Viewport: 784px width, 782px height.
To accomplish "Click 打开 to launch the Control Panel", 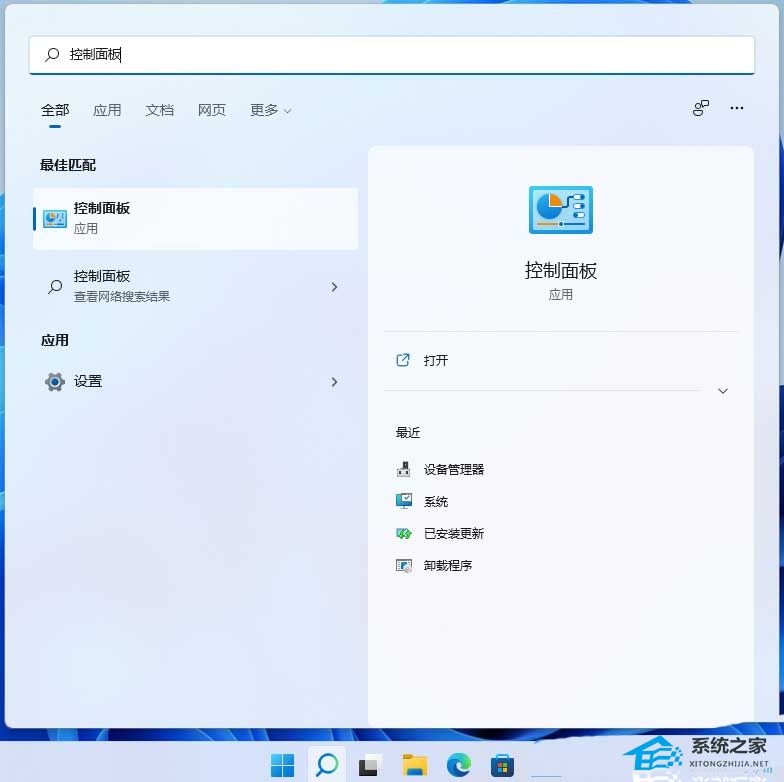I will [435, 360].
